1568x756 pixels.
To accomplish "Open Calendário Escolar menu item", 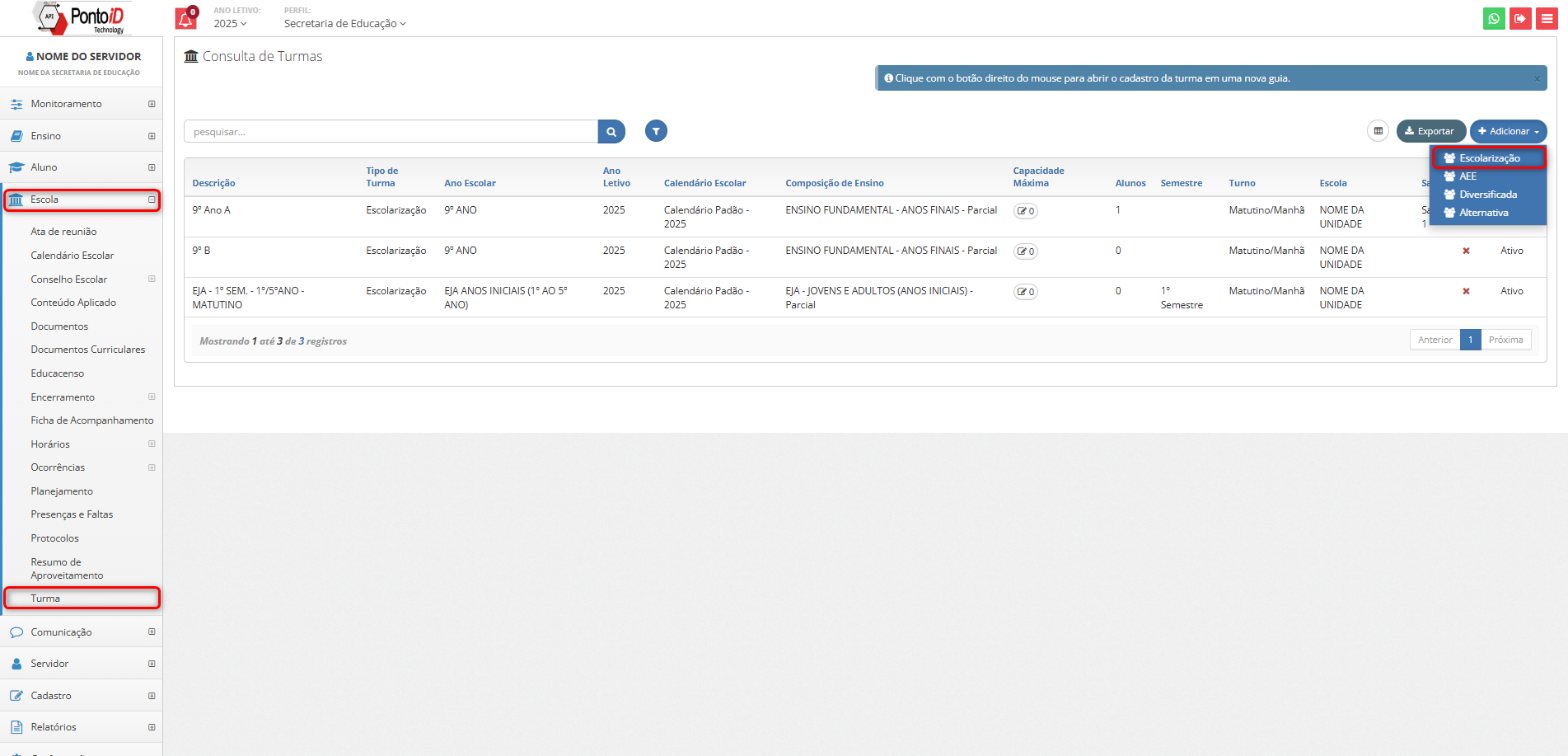I will coord(73,256).
